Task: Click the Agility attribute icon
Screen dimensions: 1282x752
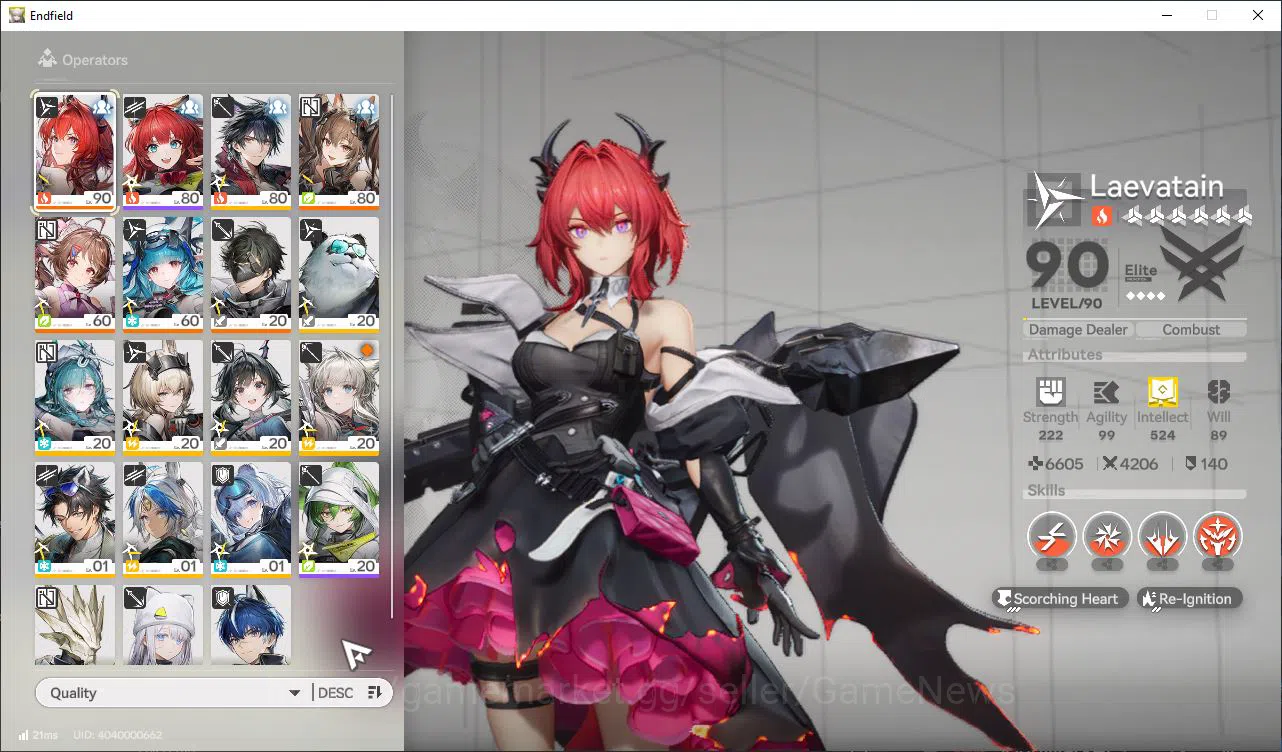Action: coord(1106,392)
